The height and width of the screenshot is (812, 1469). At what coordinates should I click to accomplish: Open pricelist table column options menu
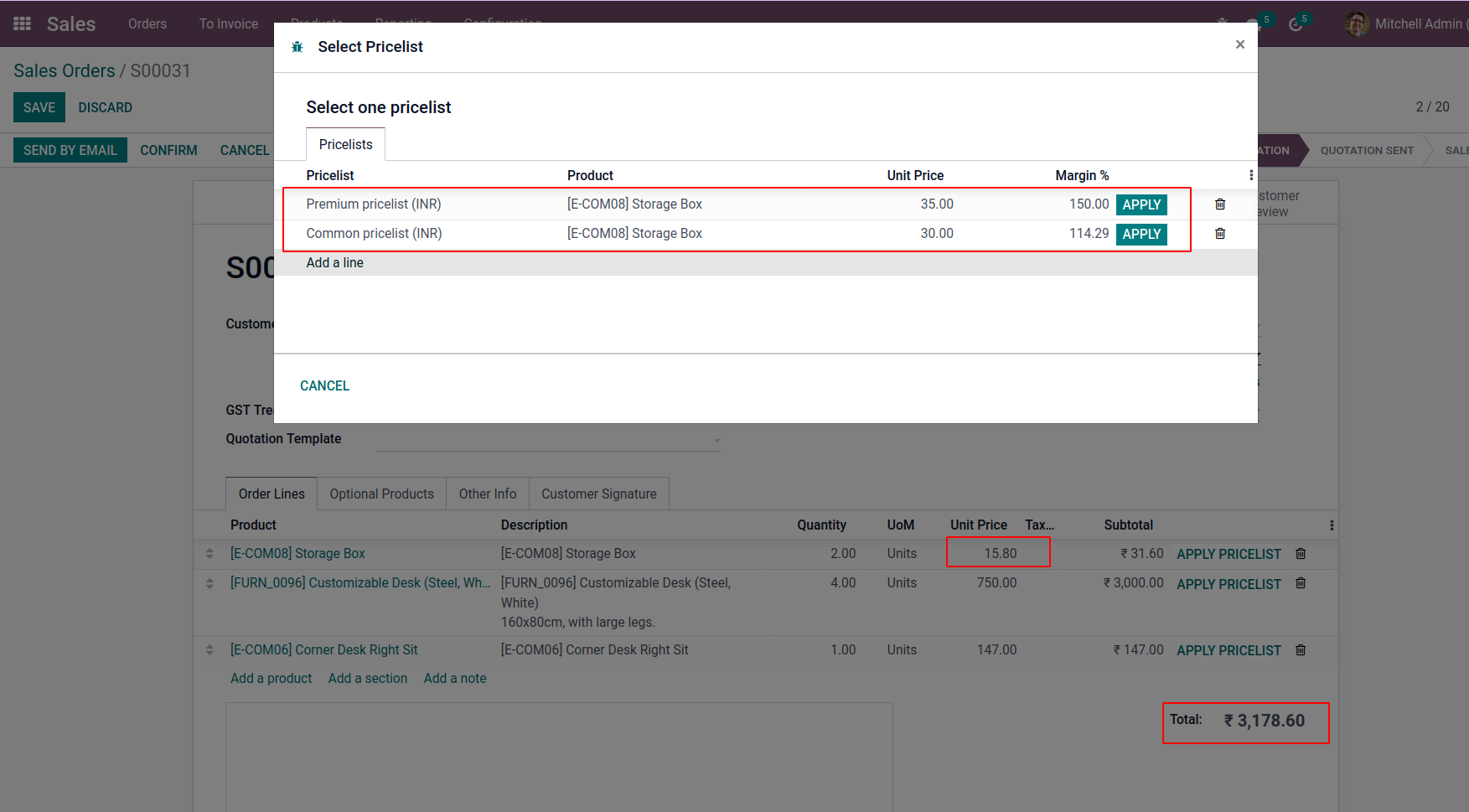1251,175
